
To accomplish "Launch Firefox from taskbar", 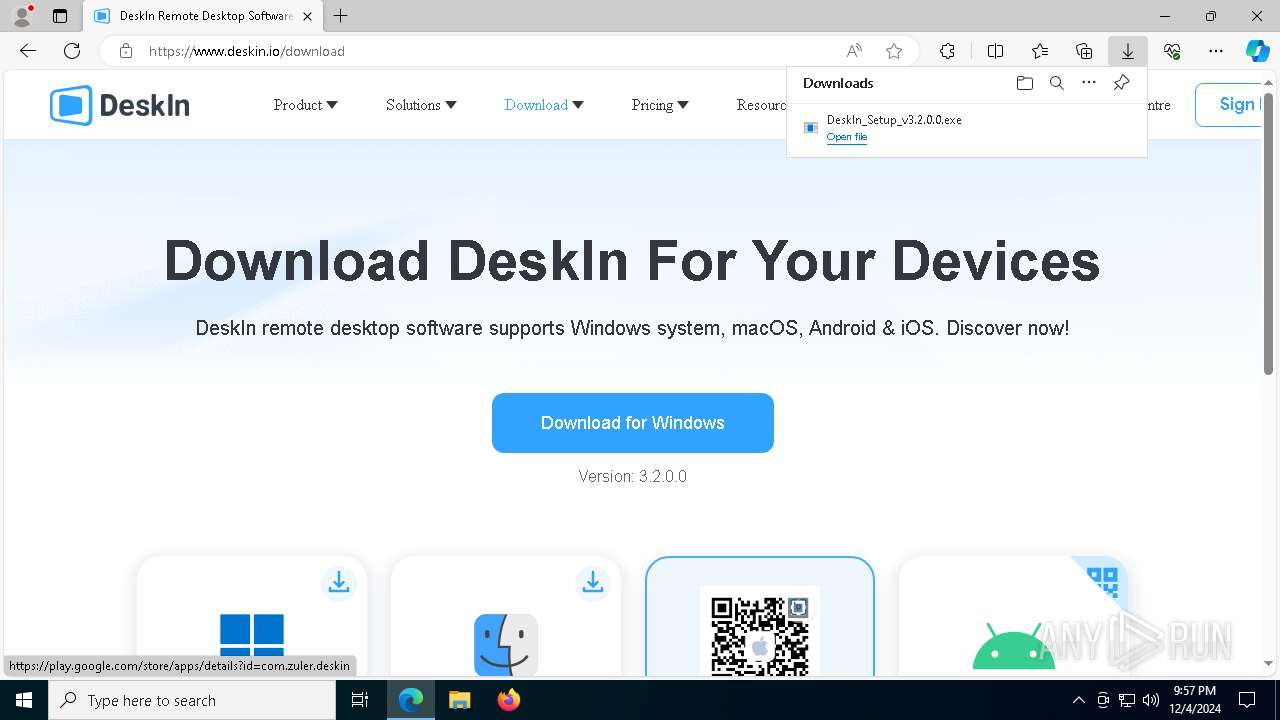I will [x=509, y=700].
